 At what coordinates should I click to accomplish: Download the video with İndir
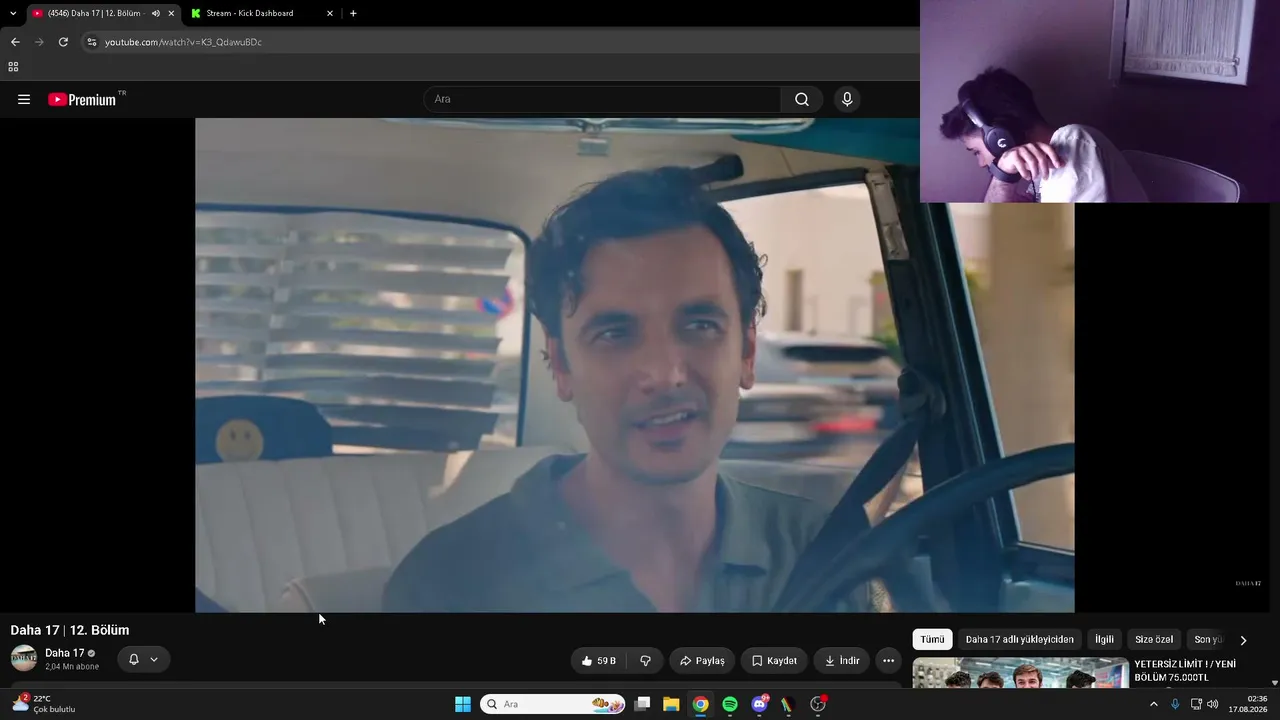pyautogui.click(x=841, y=661)
